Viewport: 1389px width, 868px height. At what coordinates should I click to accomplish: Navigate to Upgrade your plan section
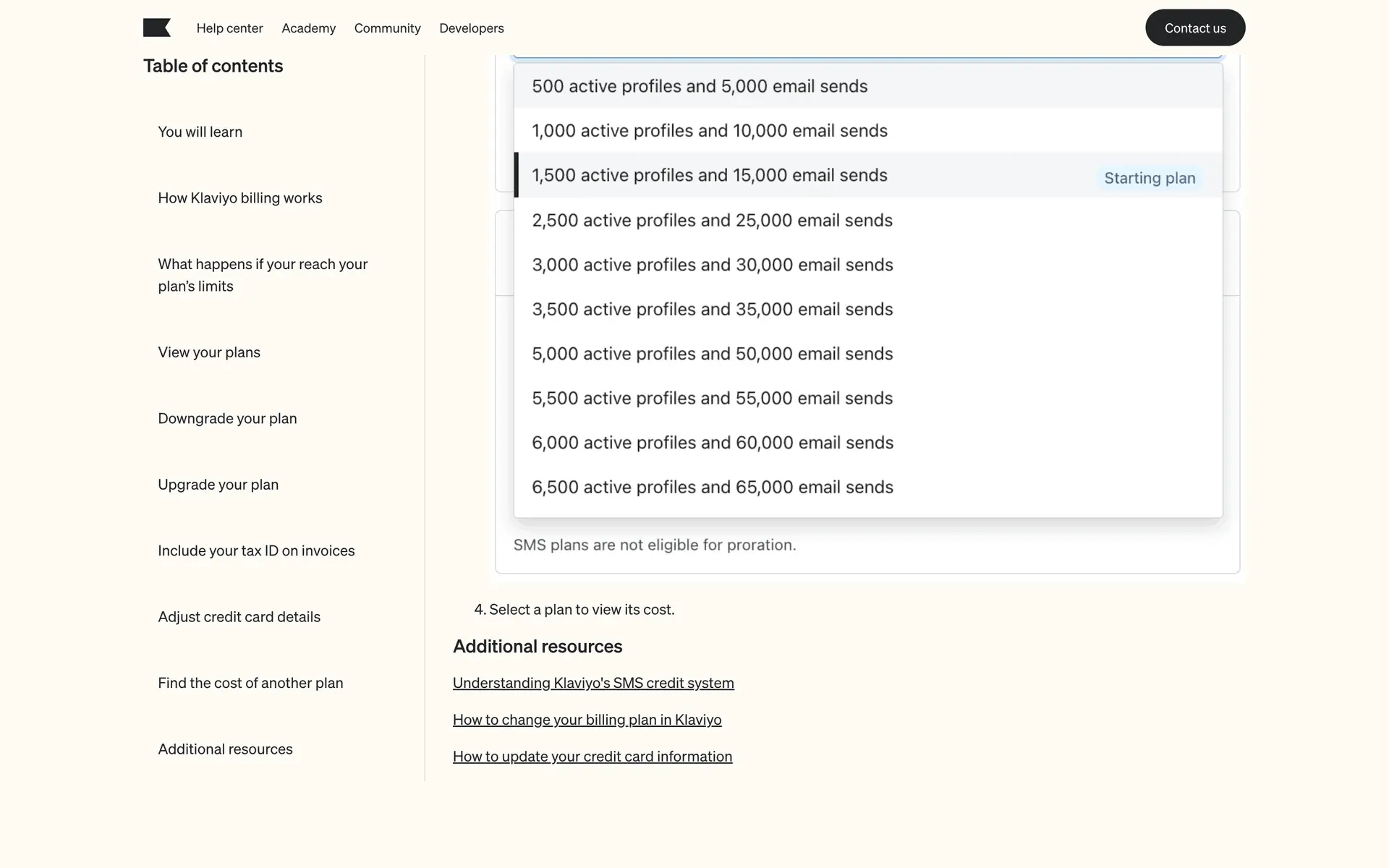218,485
